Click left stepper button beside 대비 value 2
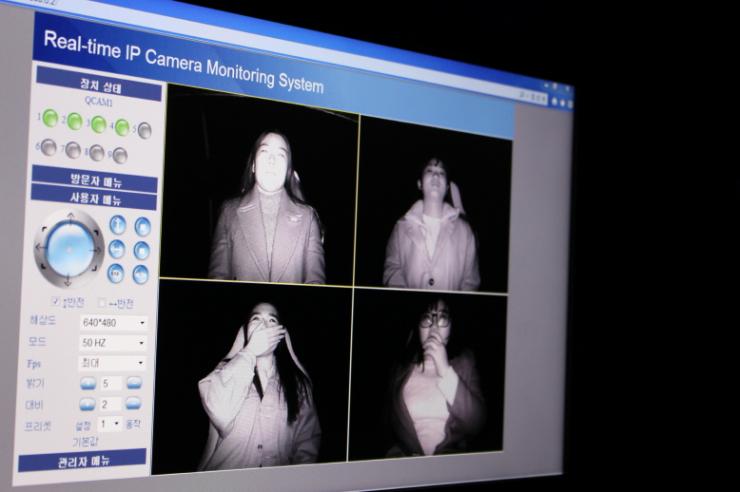This screenshot has height=492, width=740. point(87,404)
